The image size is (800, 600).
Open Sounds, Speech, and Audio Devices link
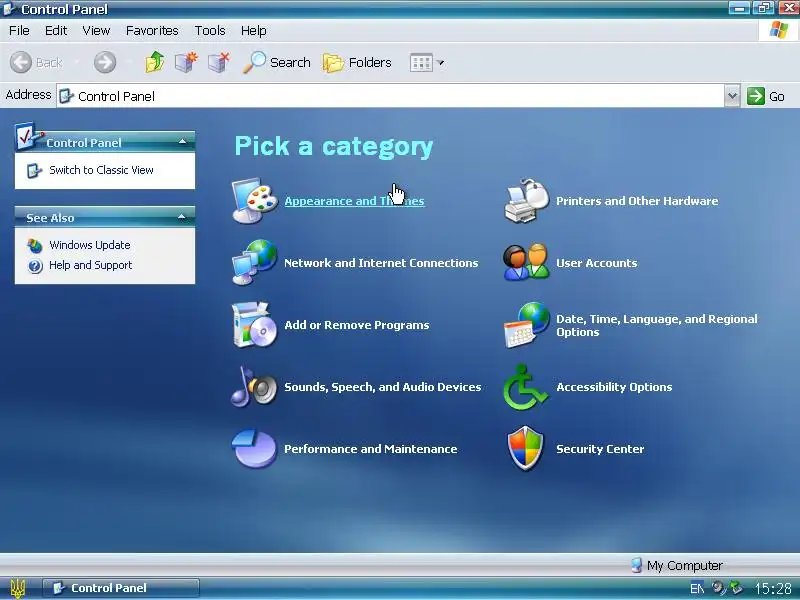coord(383,387)
